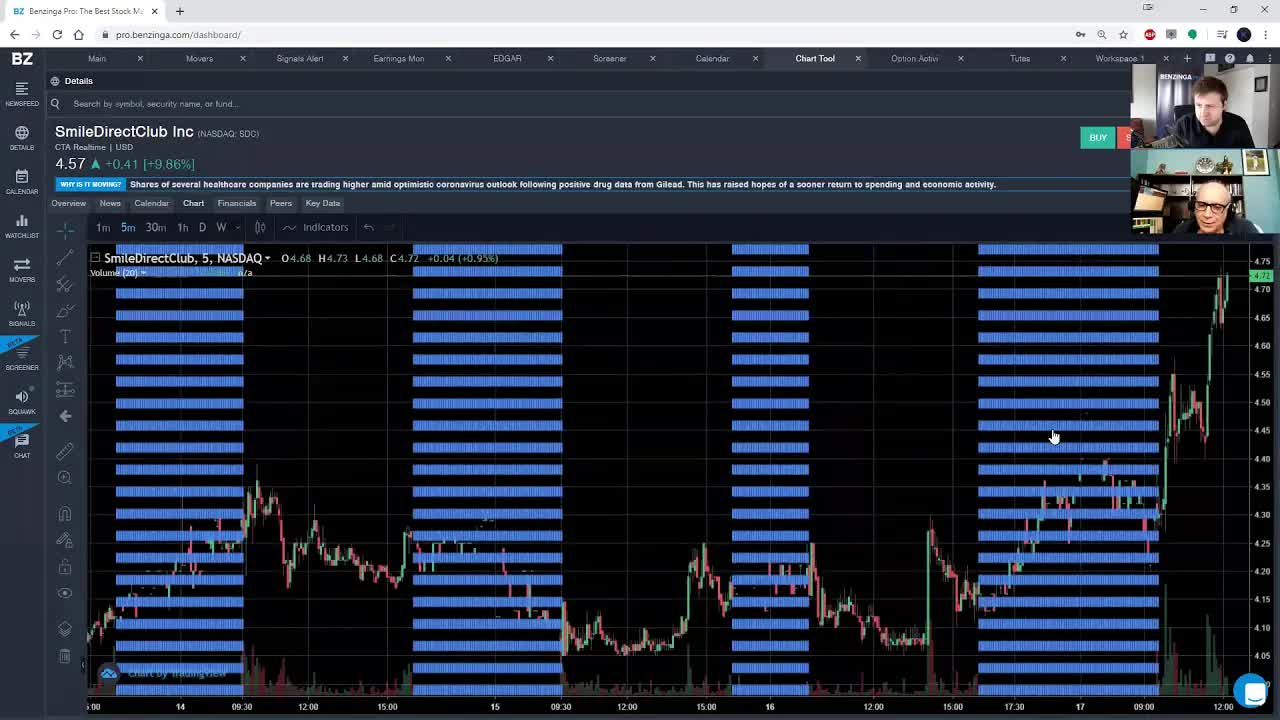
Task: Click the notifications bell icon
Action: pos(1249,58)
